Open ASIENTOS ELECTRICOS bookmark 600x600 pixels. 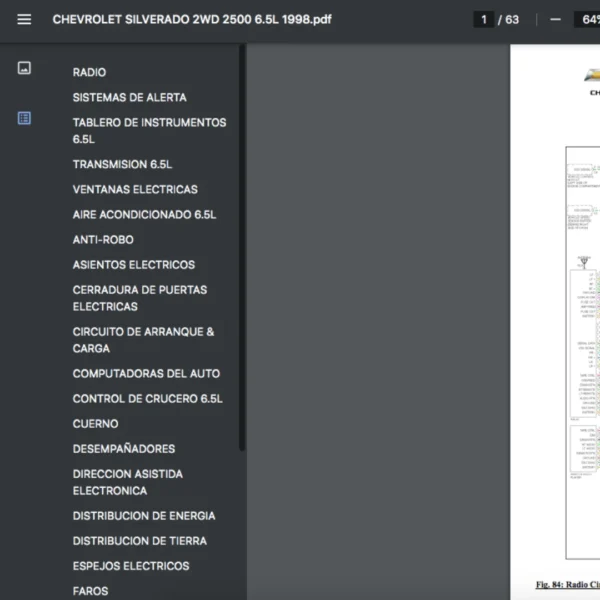[x=134, y=265]
